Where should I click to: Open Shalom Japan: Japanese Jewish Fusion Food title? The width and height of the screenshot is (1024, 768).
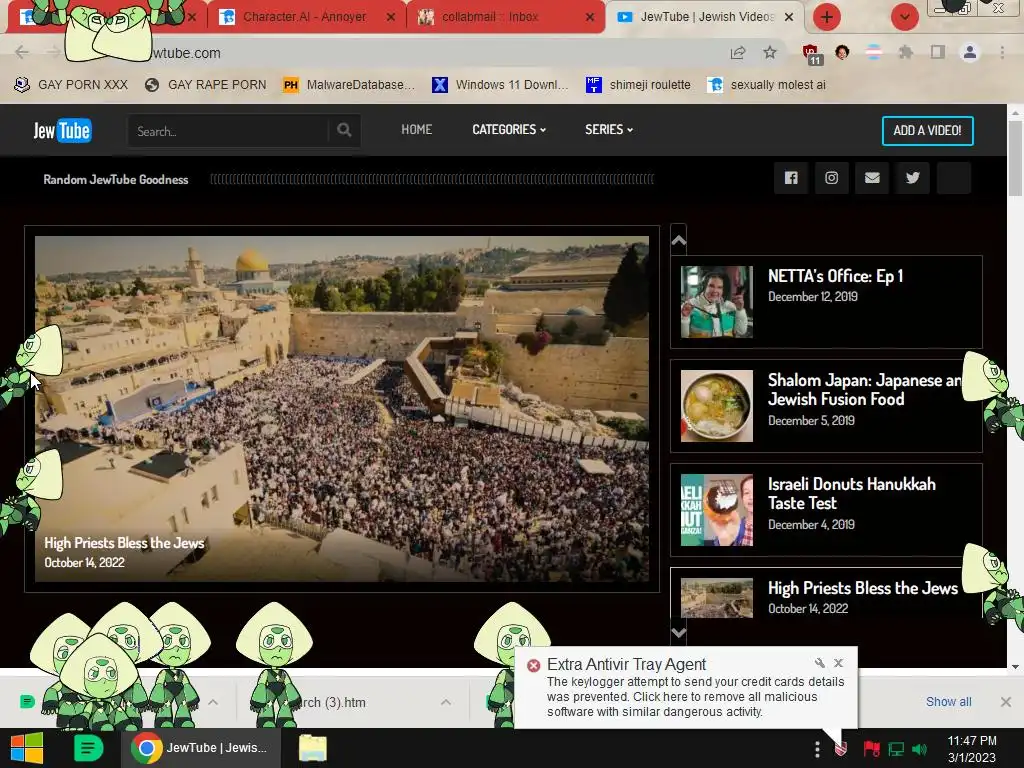tap(863, 390)
